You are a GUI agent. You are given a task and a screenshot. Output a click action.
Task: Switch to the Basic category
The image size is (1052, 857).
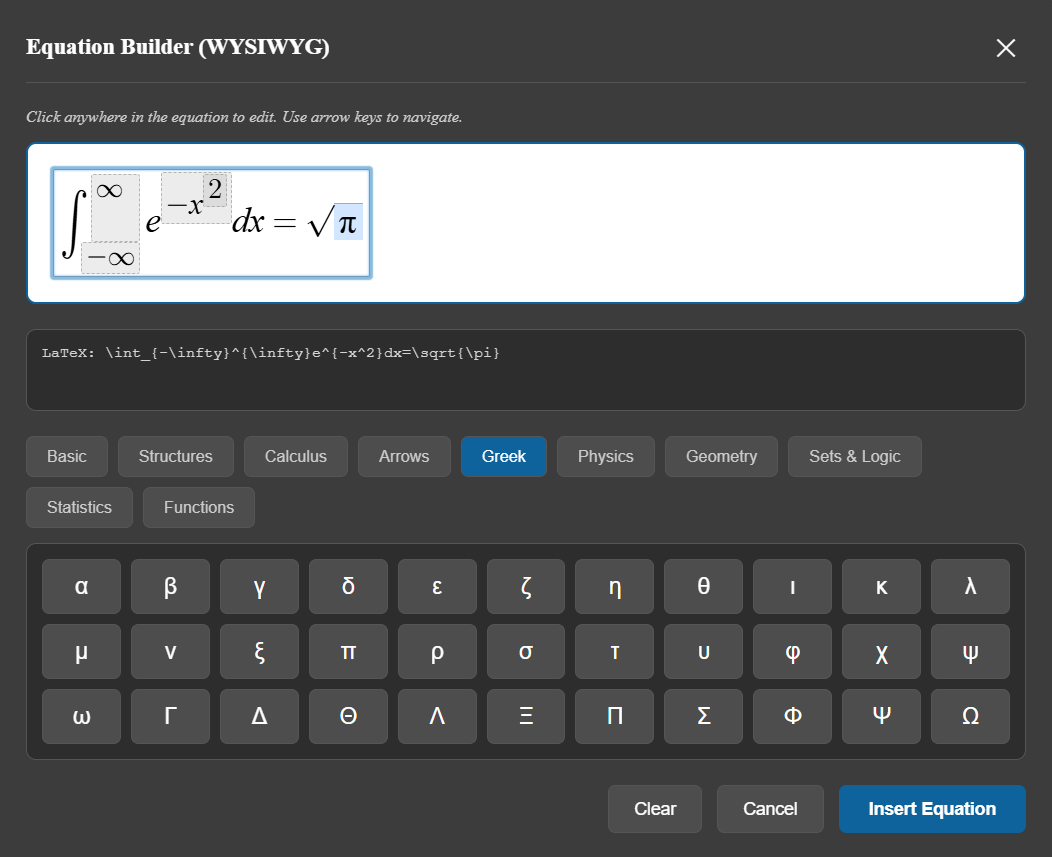66,456
